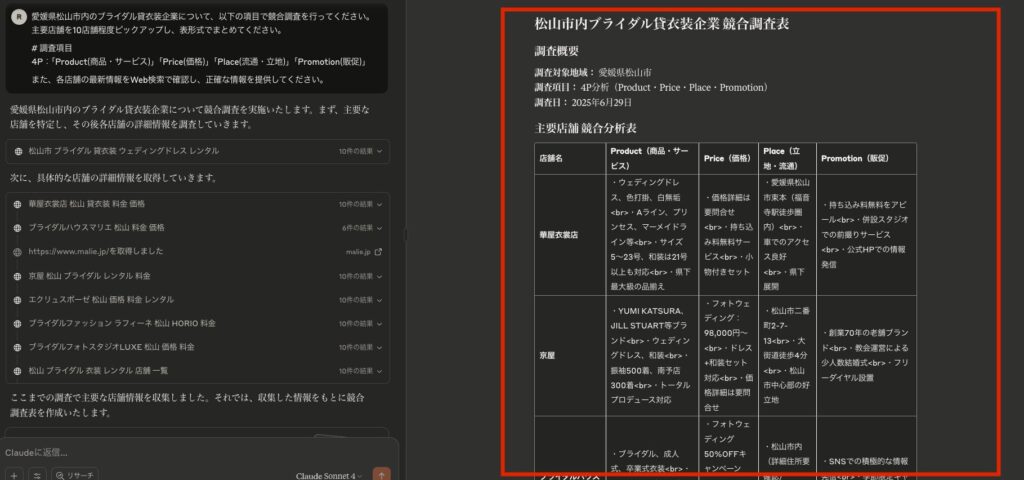The width and height of the screenshot is (1024, 480).
Task: Click the plus attachment icon in reply box
Action: click(x=14, y=475)
